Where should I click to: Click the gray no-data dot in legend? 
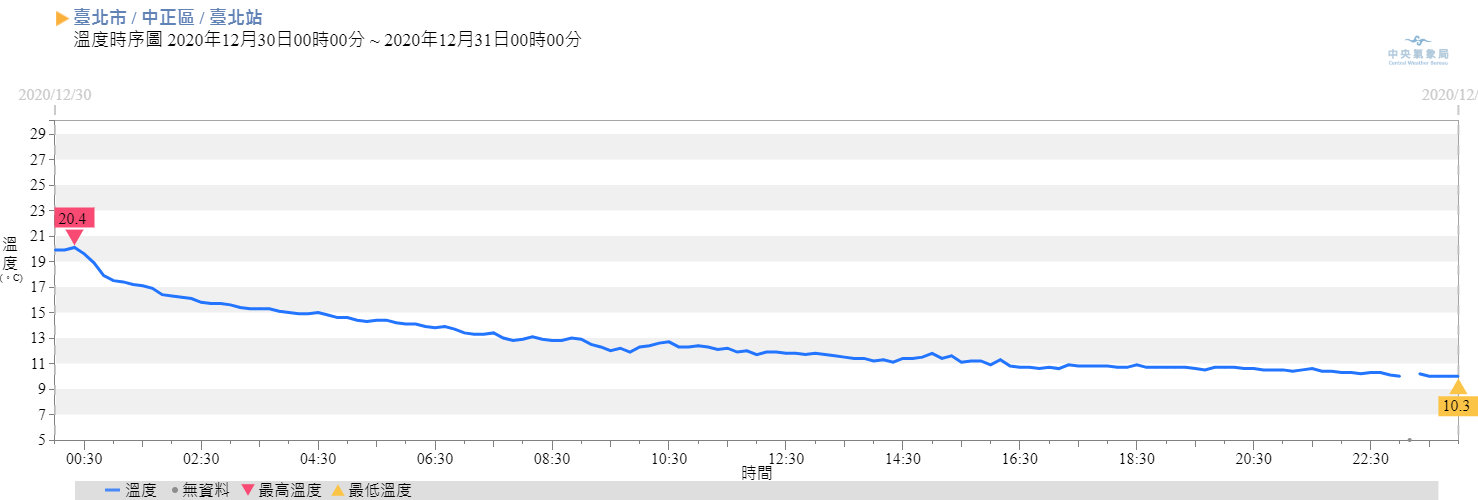pos(175,490)
